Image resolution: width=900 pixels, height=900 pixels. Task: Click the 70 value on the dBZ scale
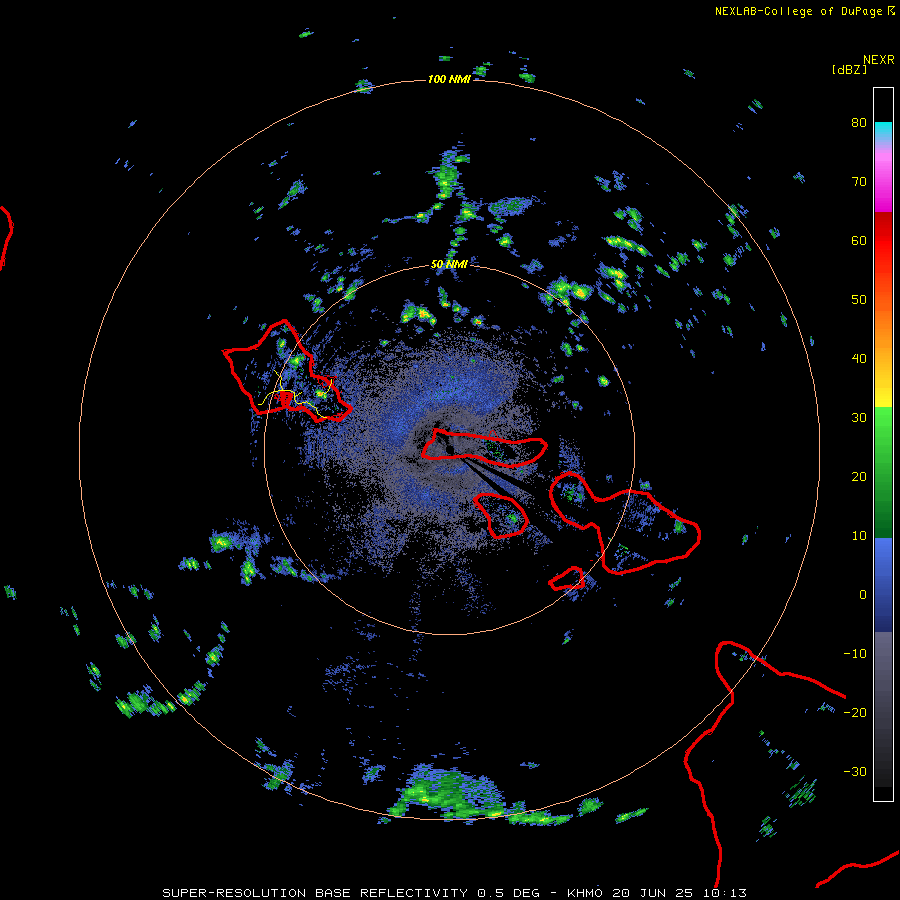point(859,182)
